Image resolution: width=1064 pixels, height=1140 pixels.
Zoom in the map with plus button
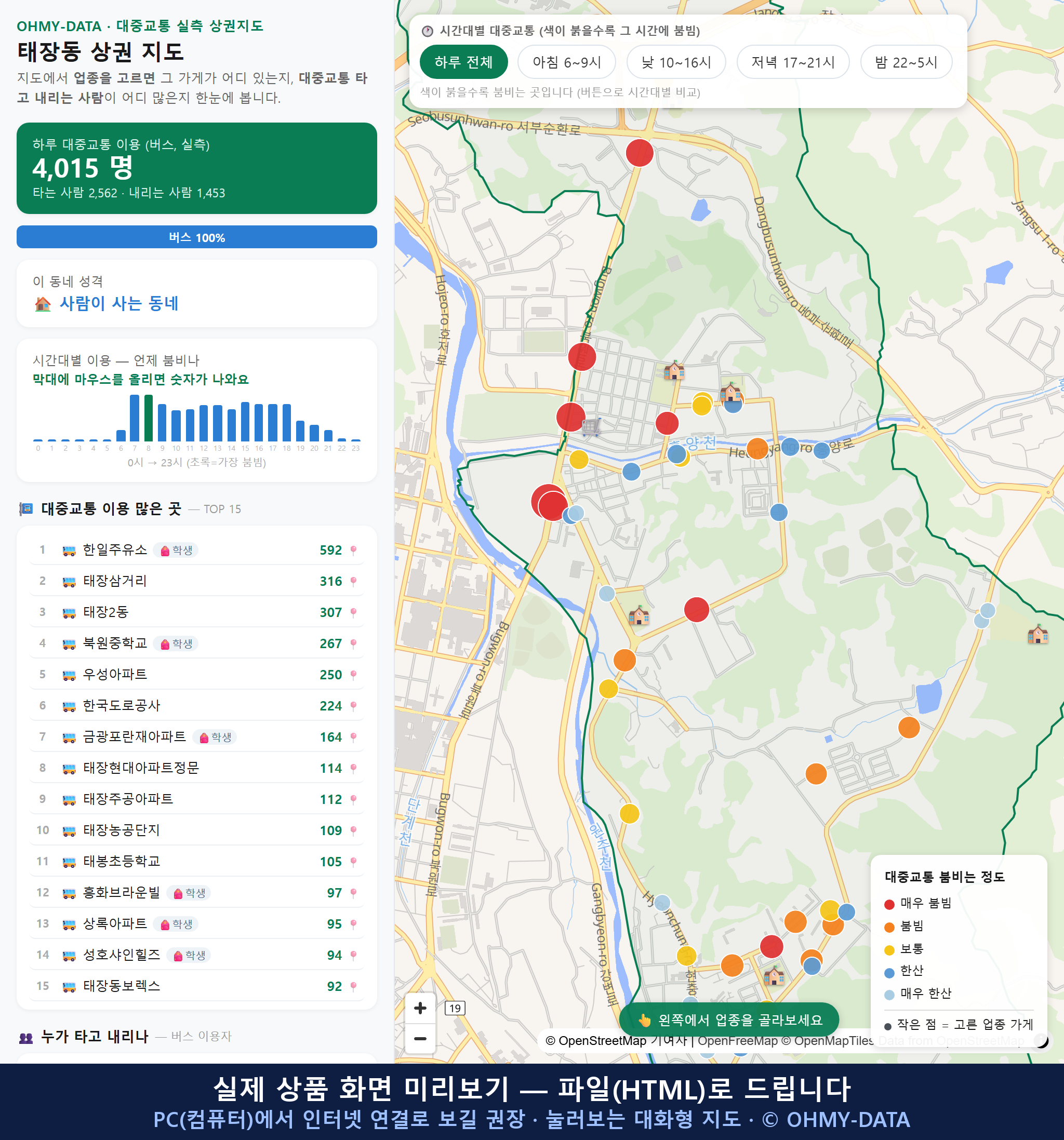tap(420, 1008)
